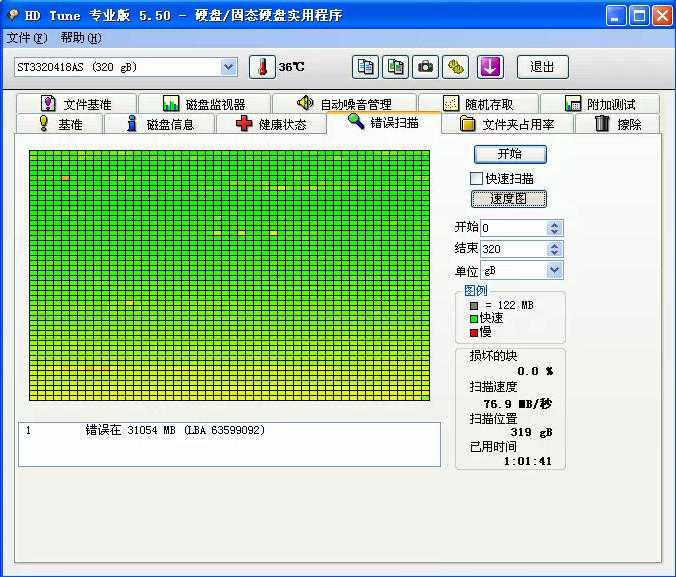The image size is (676, 577).
Task: Enable the 快速扫描 checkbox
Action: [x=476, y=178]
